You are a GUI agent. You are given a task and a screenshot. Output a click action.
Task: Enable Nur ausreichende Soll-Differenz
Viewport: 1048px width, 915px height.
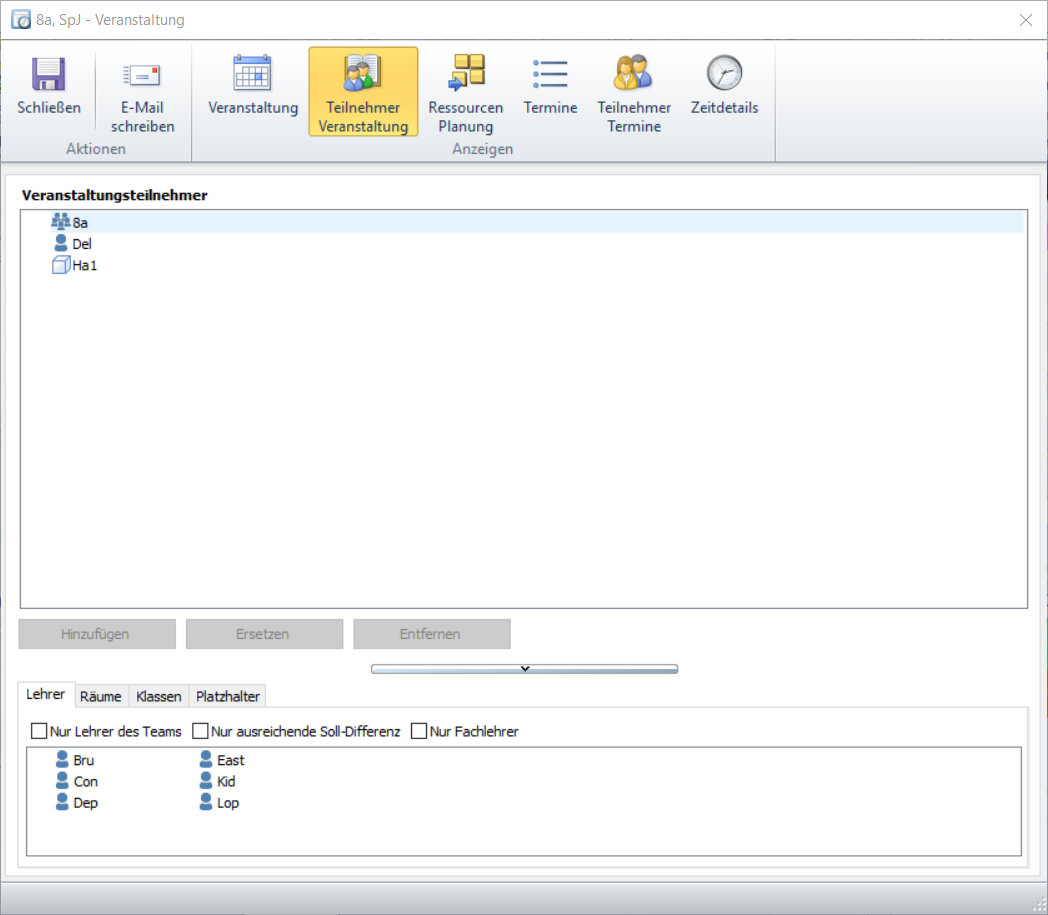[200, 731]
